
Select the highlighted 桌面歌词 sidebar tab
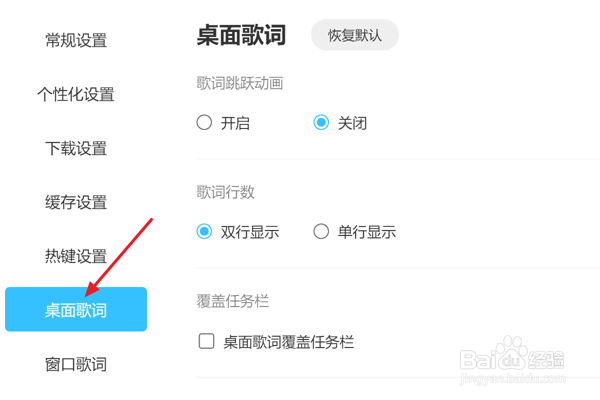pyautogui.click(x=76, y=309)
